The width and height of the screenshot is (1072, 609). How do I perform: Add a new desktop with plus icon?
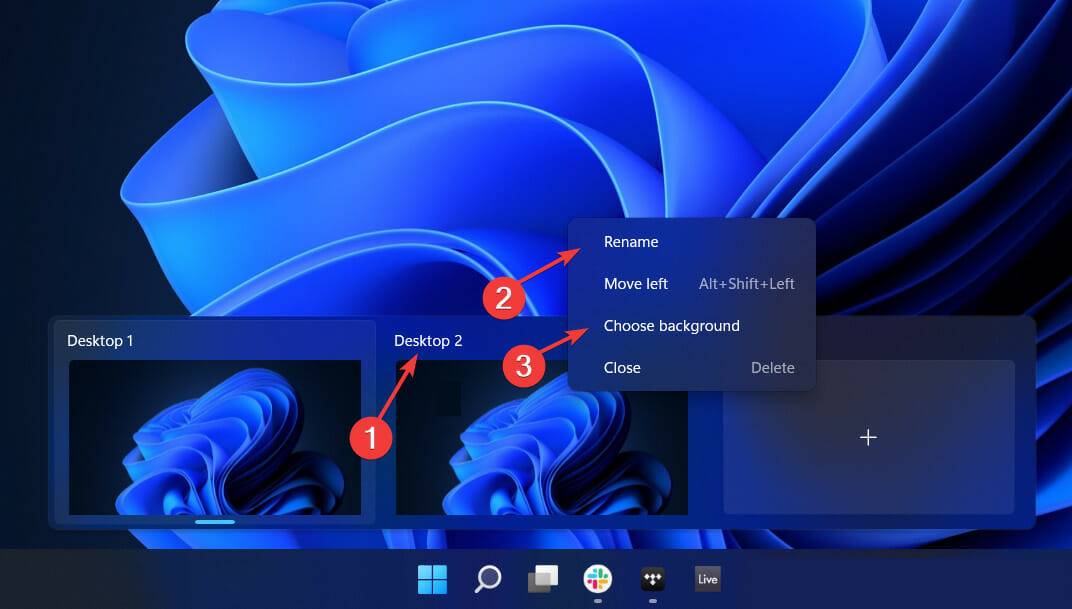coord(868,438)
